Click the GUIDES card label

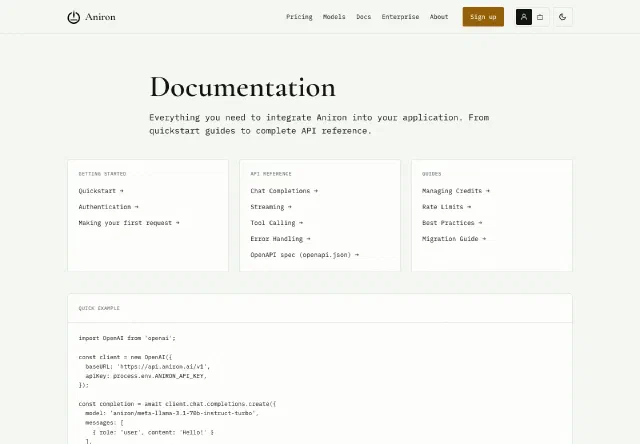(x=431, y=174)
